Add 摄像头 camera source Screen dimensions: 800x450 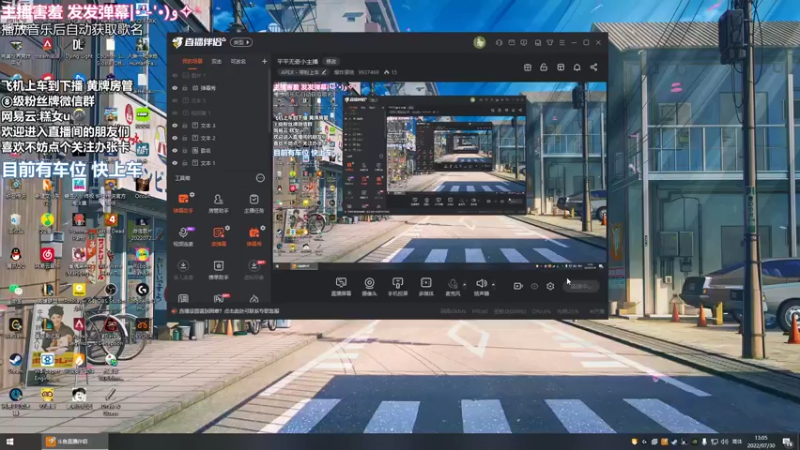pos(369,286)
